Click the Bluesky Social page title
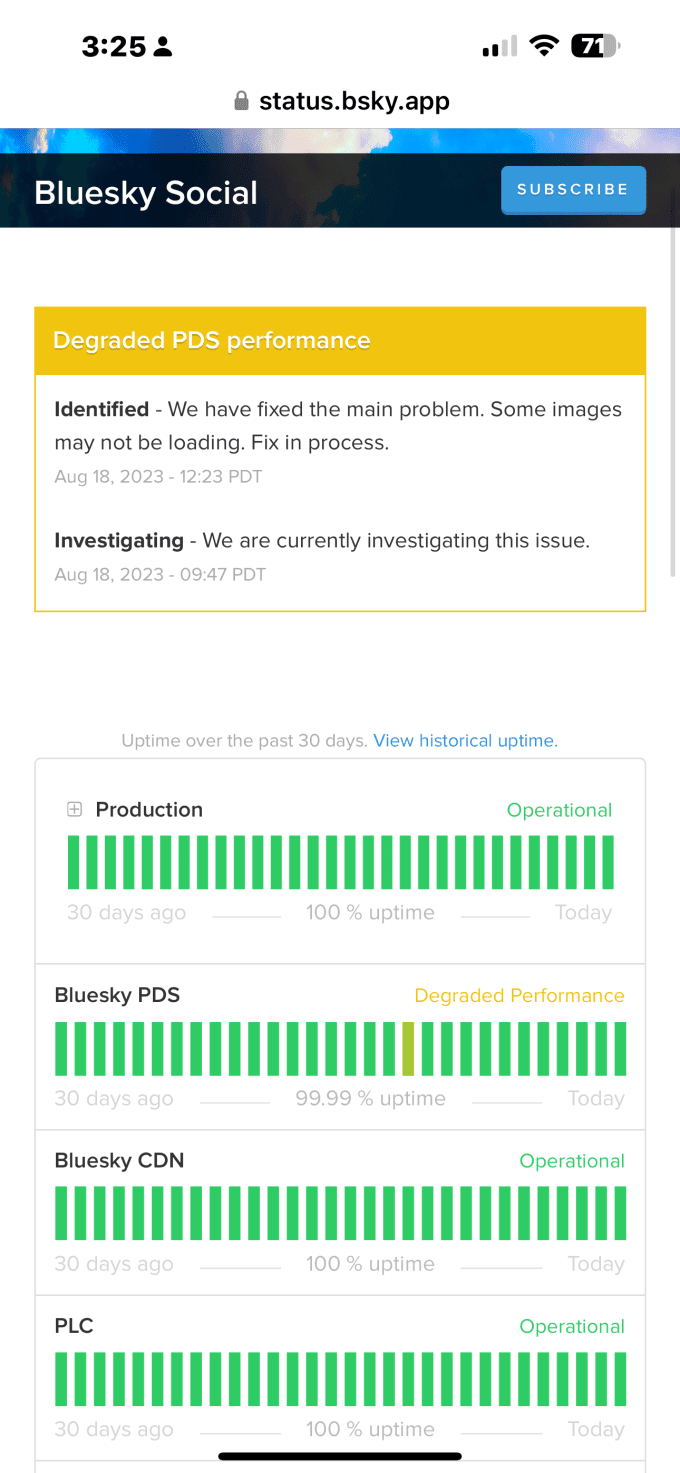 pyautogui.click(x=146, y=193)
